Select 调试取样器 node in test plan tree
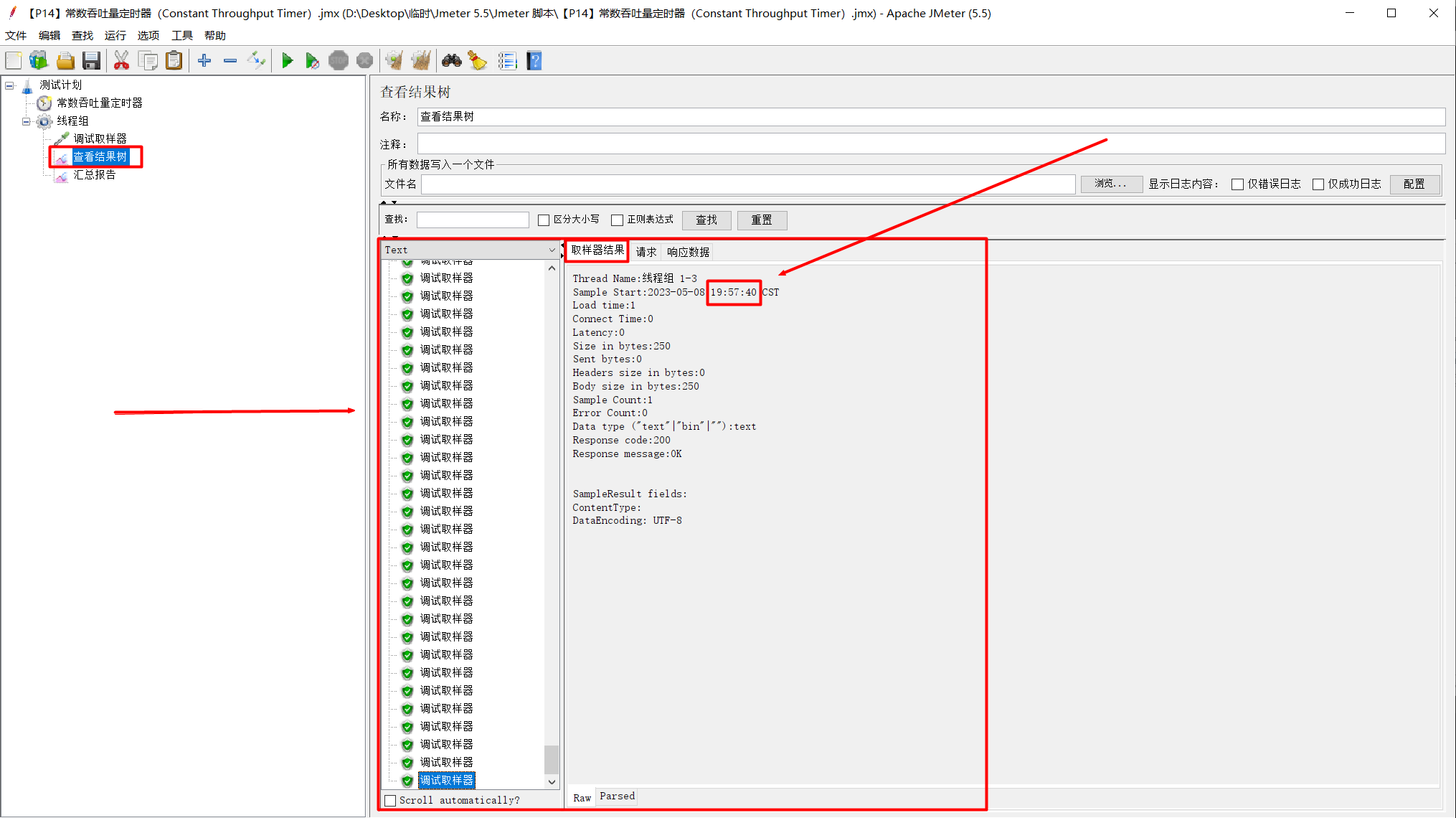 click(100, 138)
